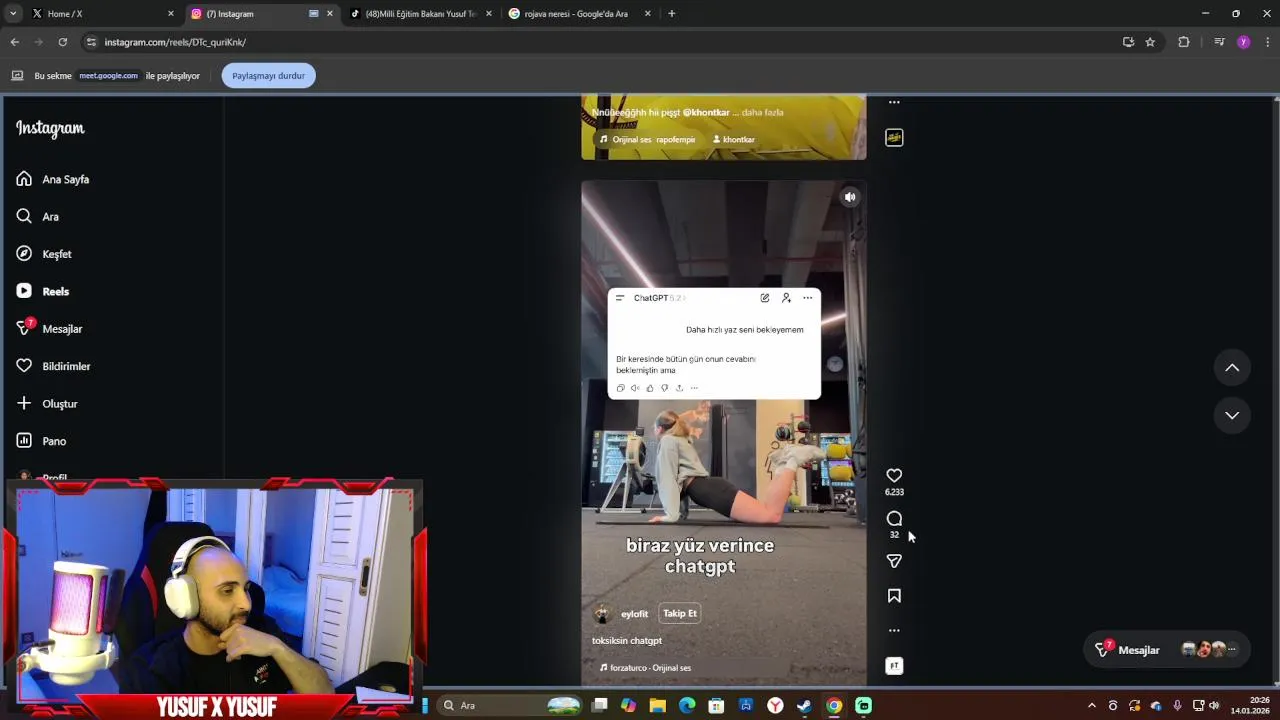Share the reel via send icon

click(x=894, y=561)
